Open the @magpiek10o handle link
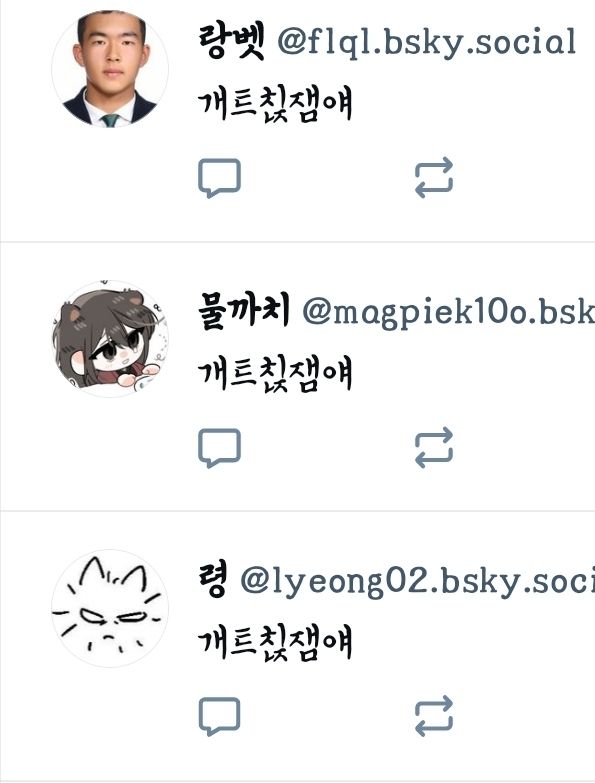 [x=448, y=313]
